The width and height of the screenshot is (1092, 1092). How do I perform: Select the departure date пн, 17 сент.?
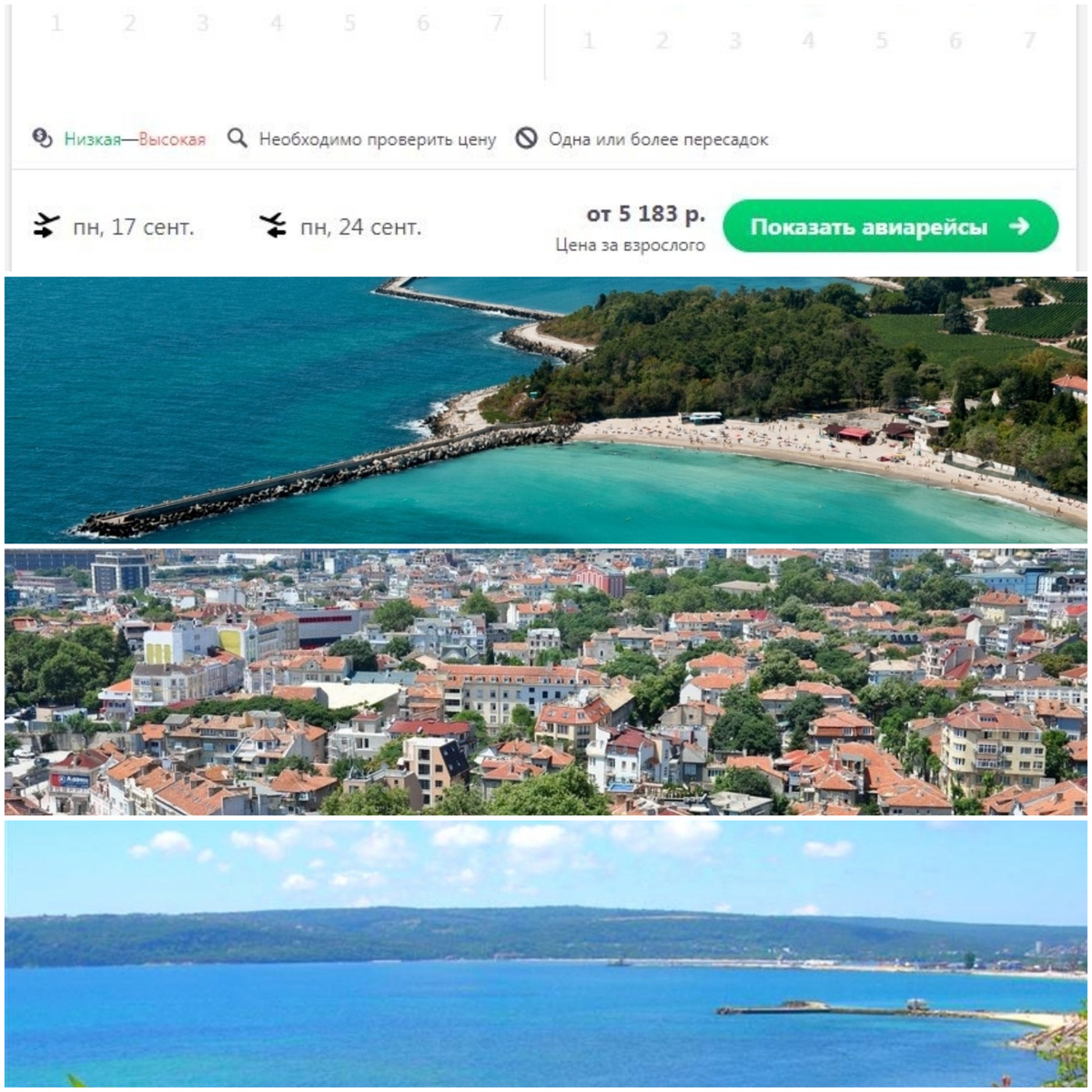pyautogui.click(x=134, y=227)
